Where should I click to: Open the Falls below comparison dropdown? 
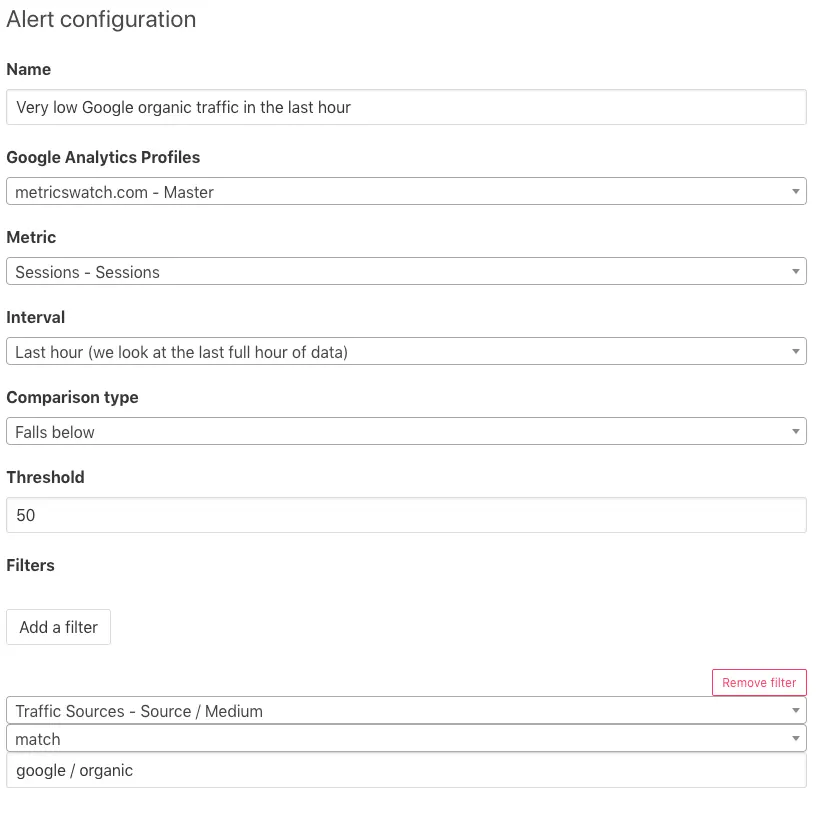[400, 431]
